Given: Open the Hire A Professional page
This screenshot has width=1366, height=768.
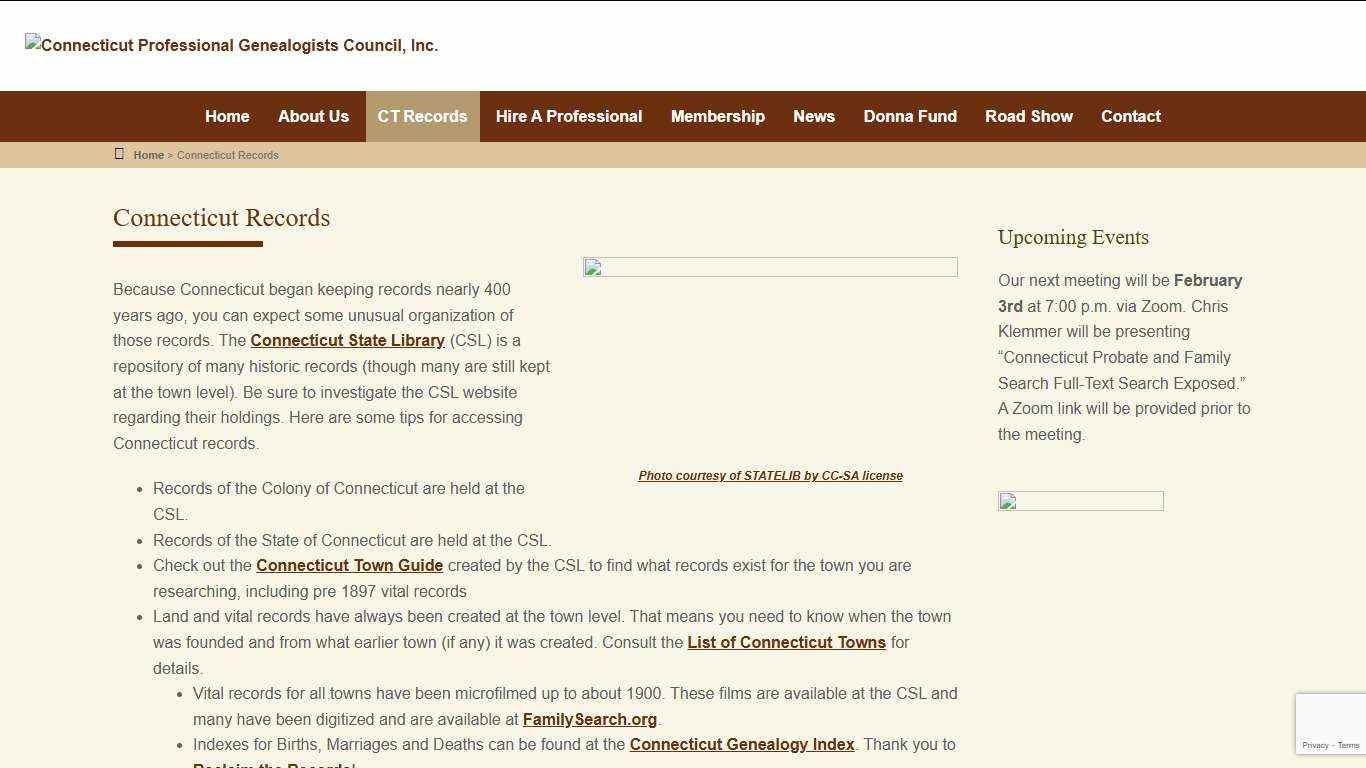Looking at the screenshot, I should coord(568,116).
